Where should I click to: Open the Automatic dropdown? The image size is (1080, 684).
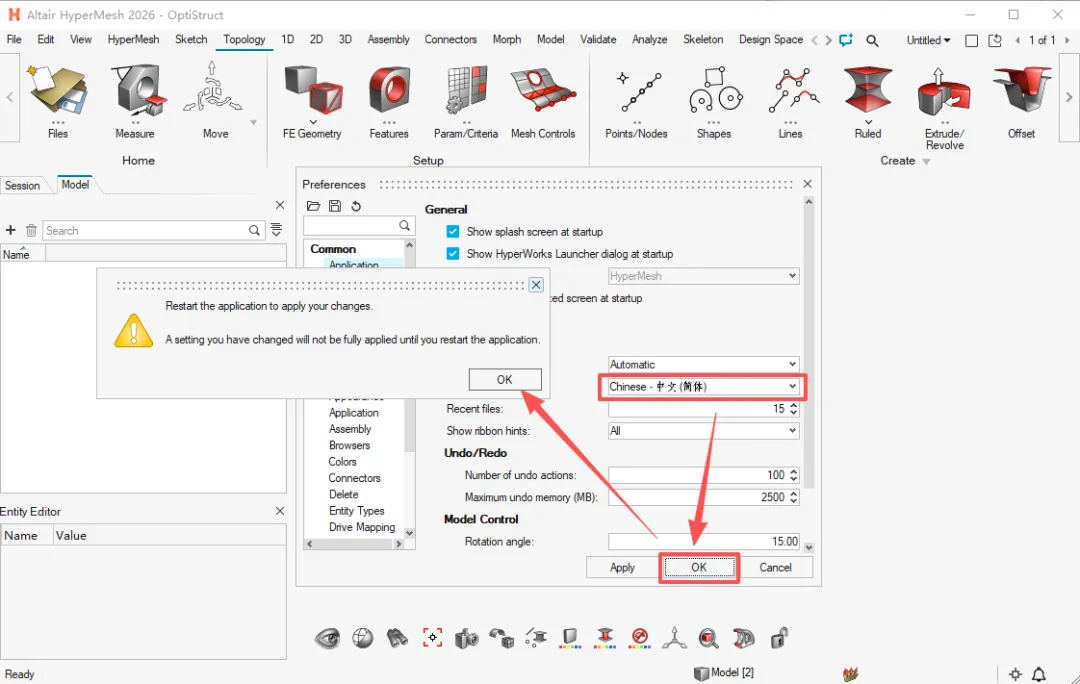point(703,364)
